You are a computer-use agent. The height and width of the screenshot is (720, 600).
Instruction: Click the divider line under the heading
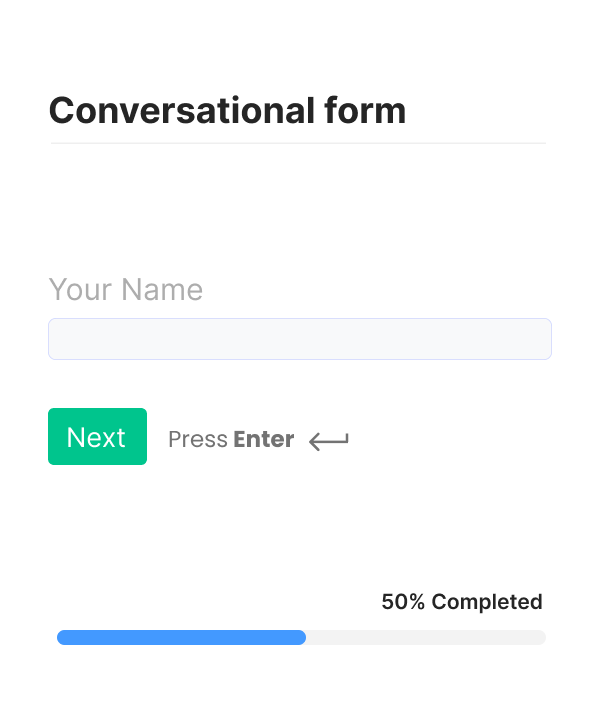point(298,143)
